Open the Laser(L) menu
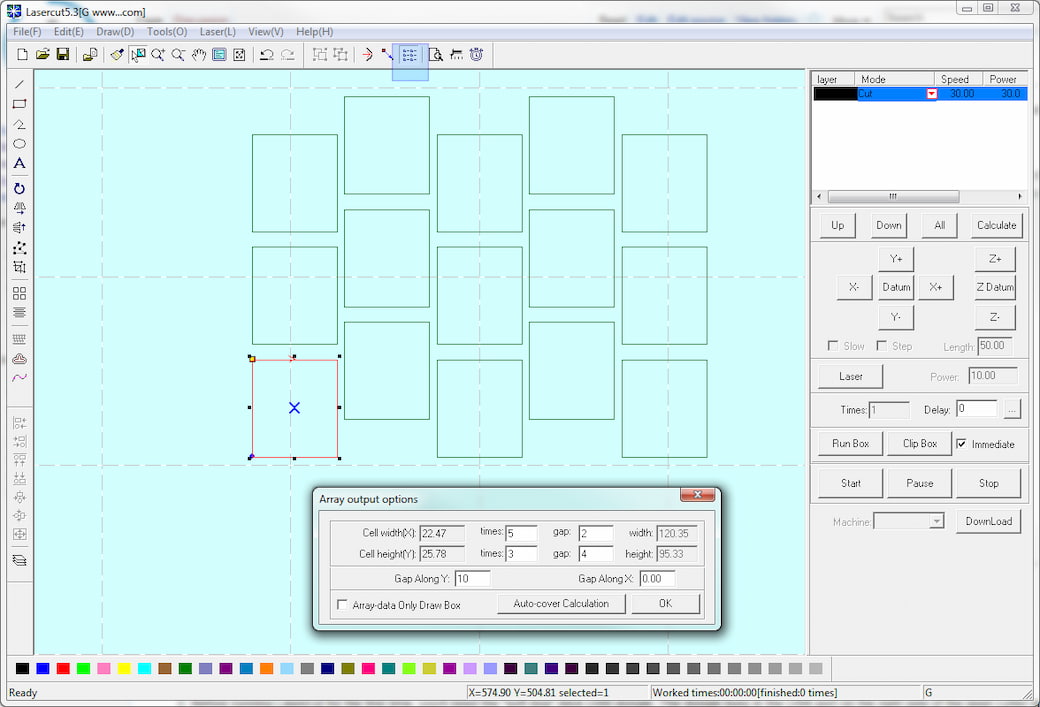The image size is (1040, 707). point(217,32)
